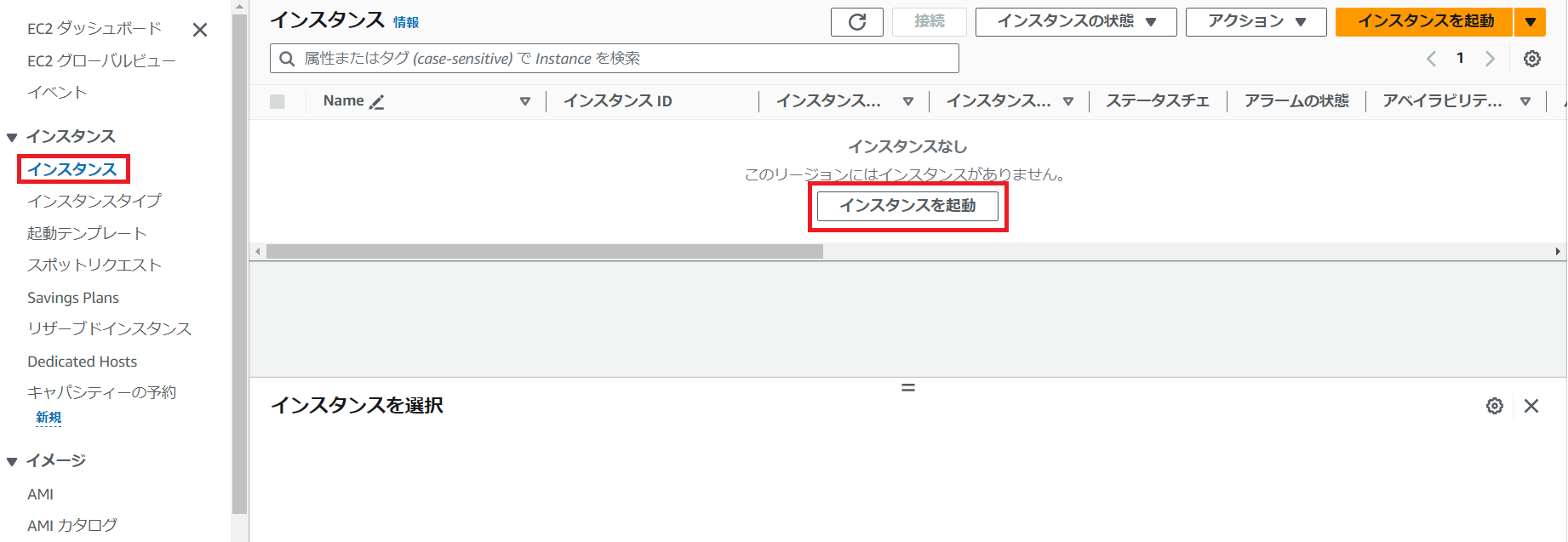Image resolution: width=1568 pixels, height=542 pixels.
Task: Open details panel settings gear icon
Action: [x=1494, y=406]
